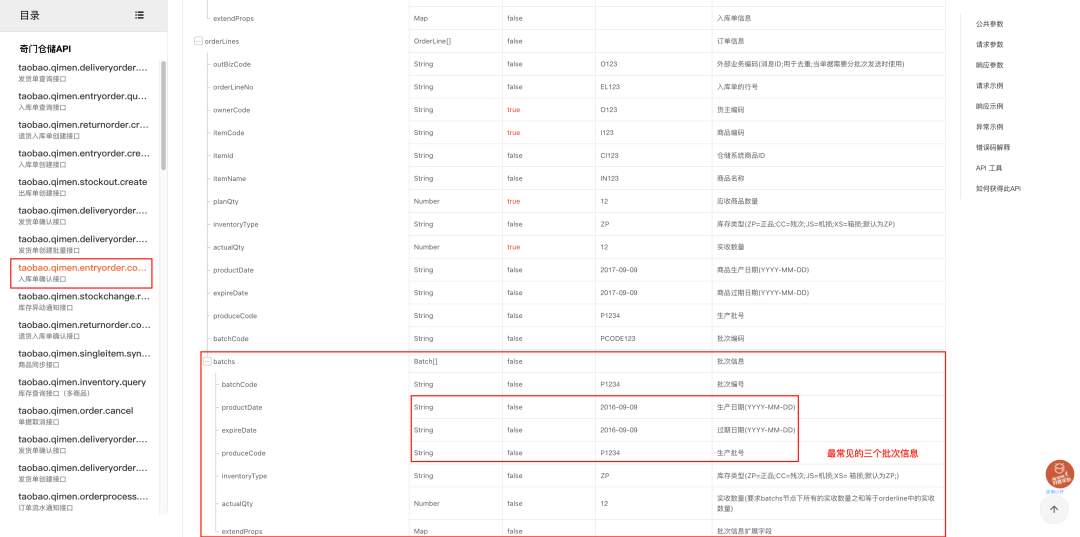
Task: Toggle the 目录 list view icon
Action: (140, 15)
